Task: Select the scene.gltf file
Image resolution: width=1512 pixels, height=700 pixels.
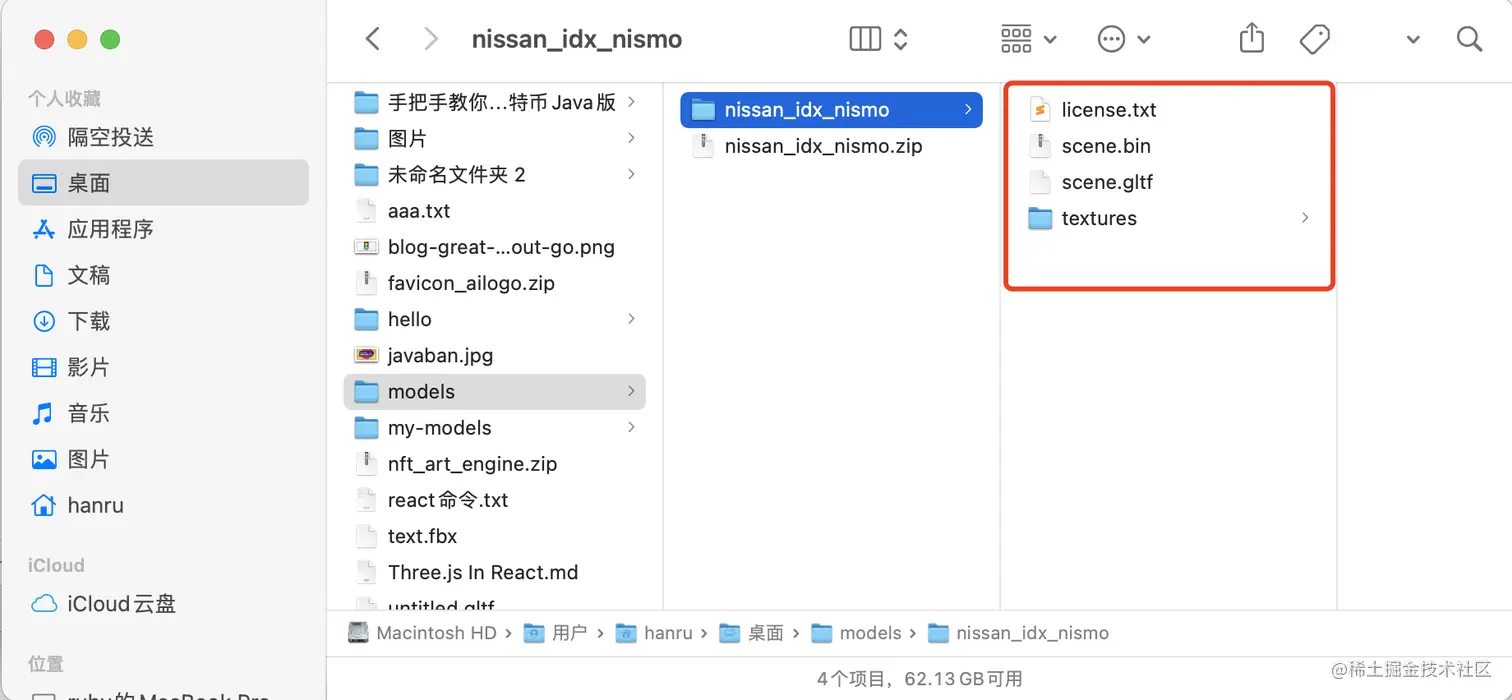Action: coord(1168,182)
